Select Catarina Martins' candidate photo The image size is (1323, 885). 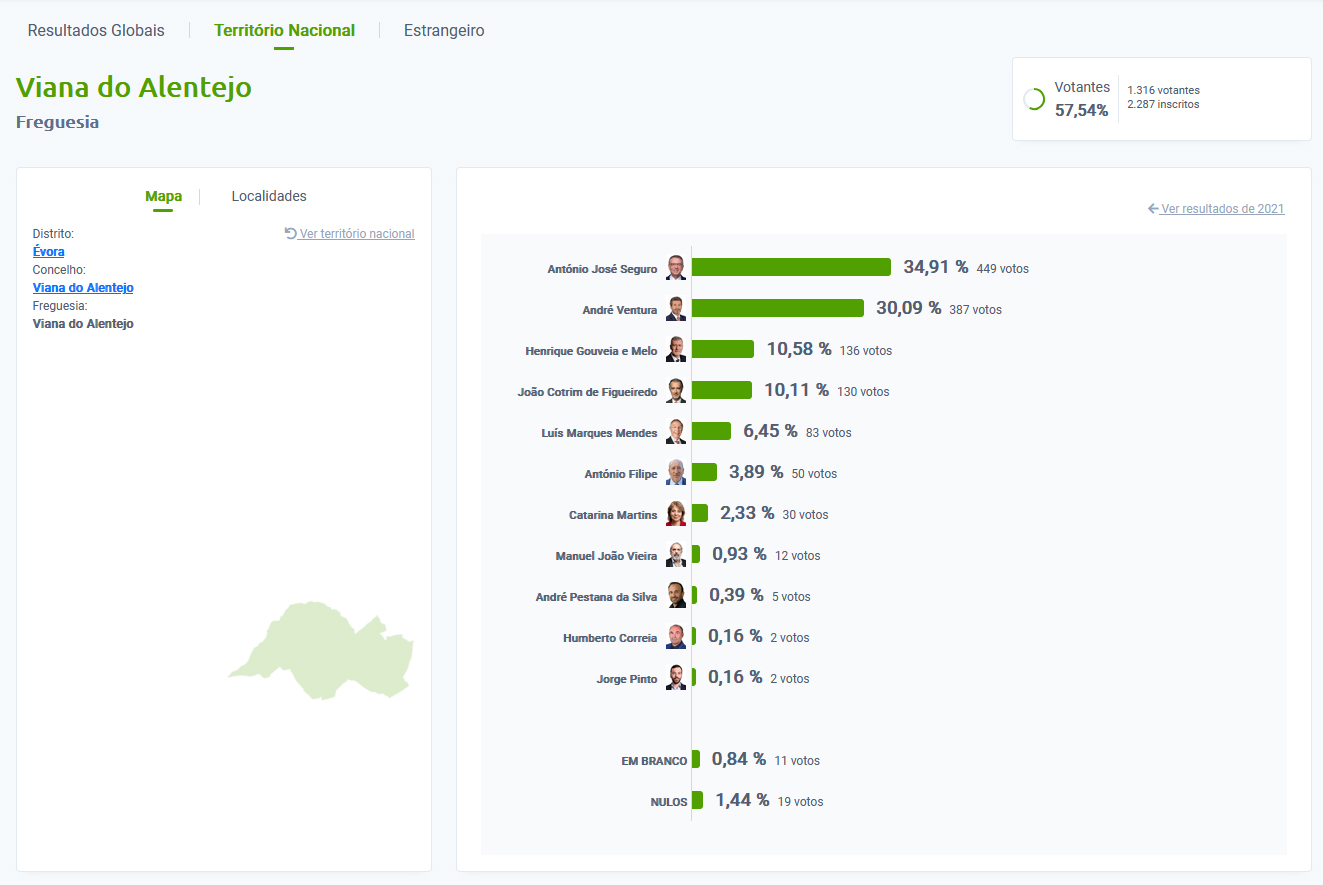coord(677,514)
